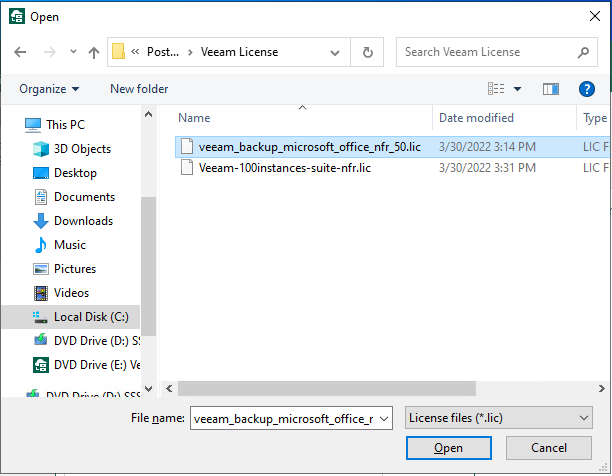Click the Veeam app icon in title bar
Viewport: 612px width, 476px height.
(x=17, y=16)
